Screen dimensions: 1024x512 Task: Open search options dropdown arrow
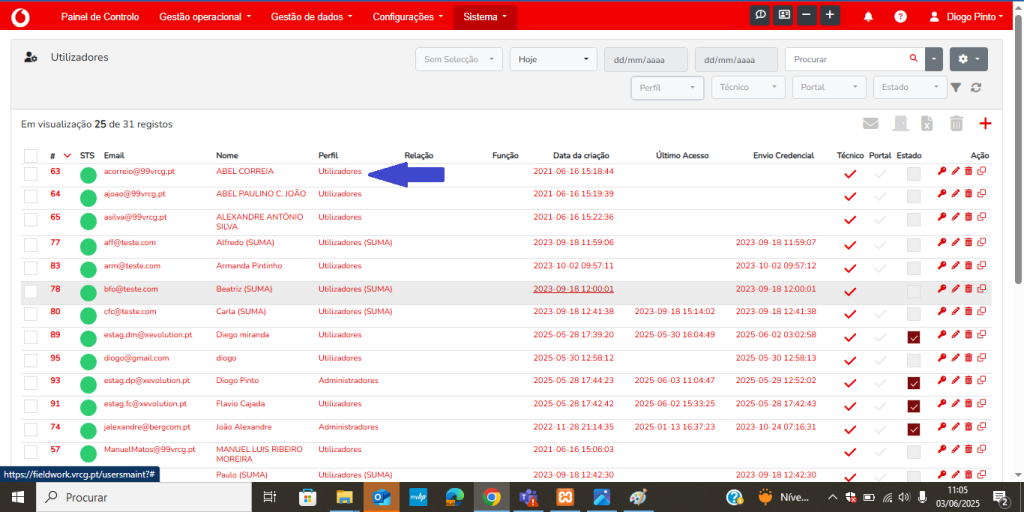coord(934,59)
